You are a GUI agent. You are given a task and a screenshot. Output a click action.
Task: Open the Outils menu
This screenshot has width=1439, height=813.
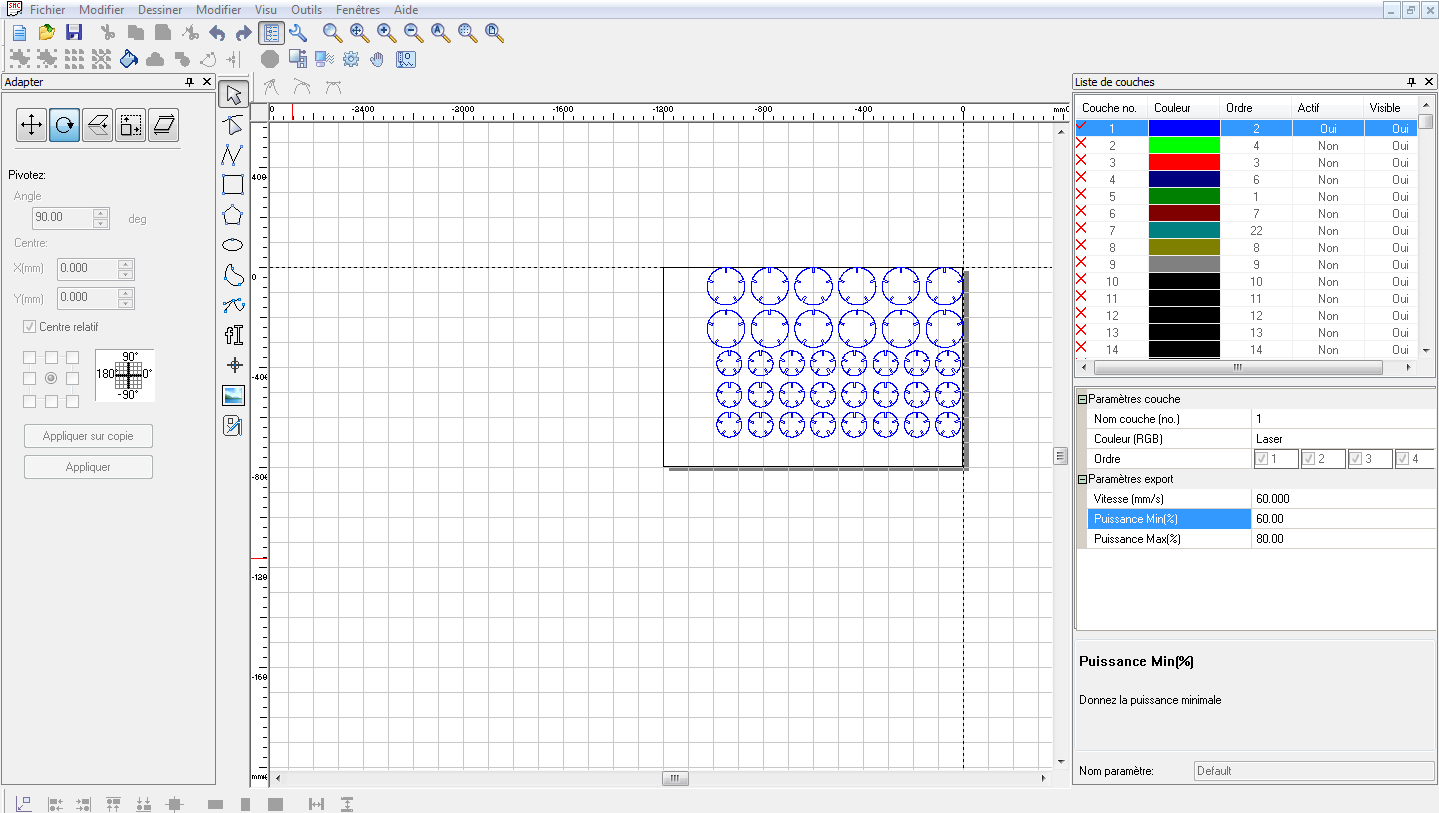[x=307, y=10]
